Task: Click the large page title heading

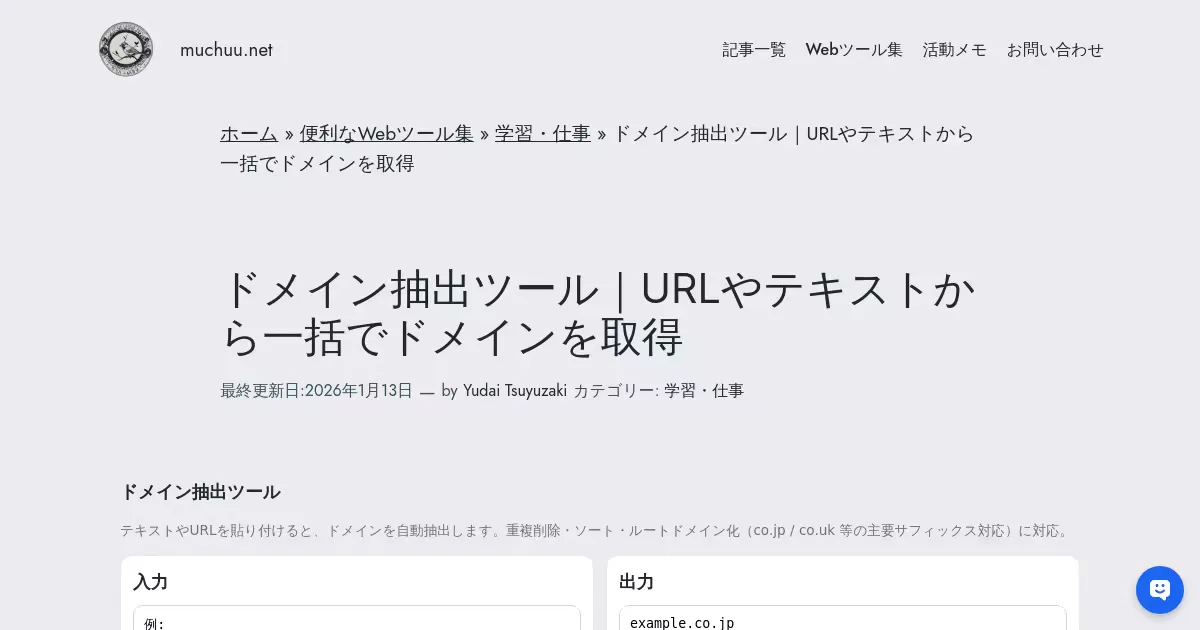Action: (598, 313)
